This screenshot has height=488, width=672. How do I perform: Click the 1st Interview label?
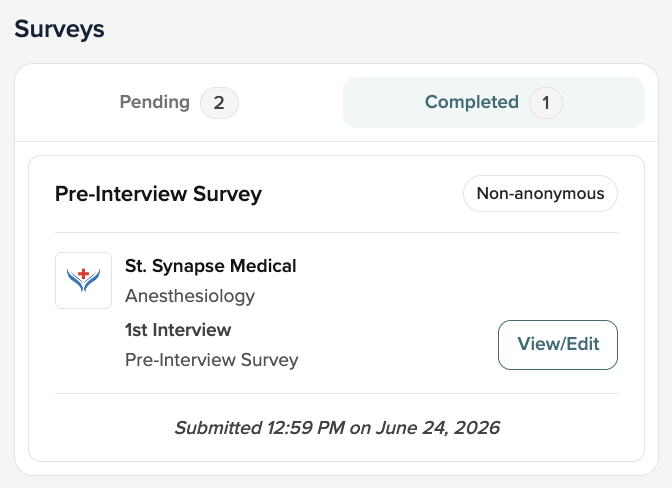pos(178,330)
